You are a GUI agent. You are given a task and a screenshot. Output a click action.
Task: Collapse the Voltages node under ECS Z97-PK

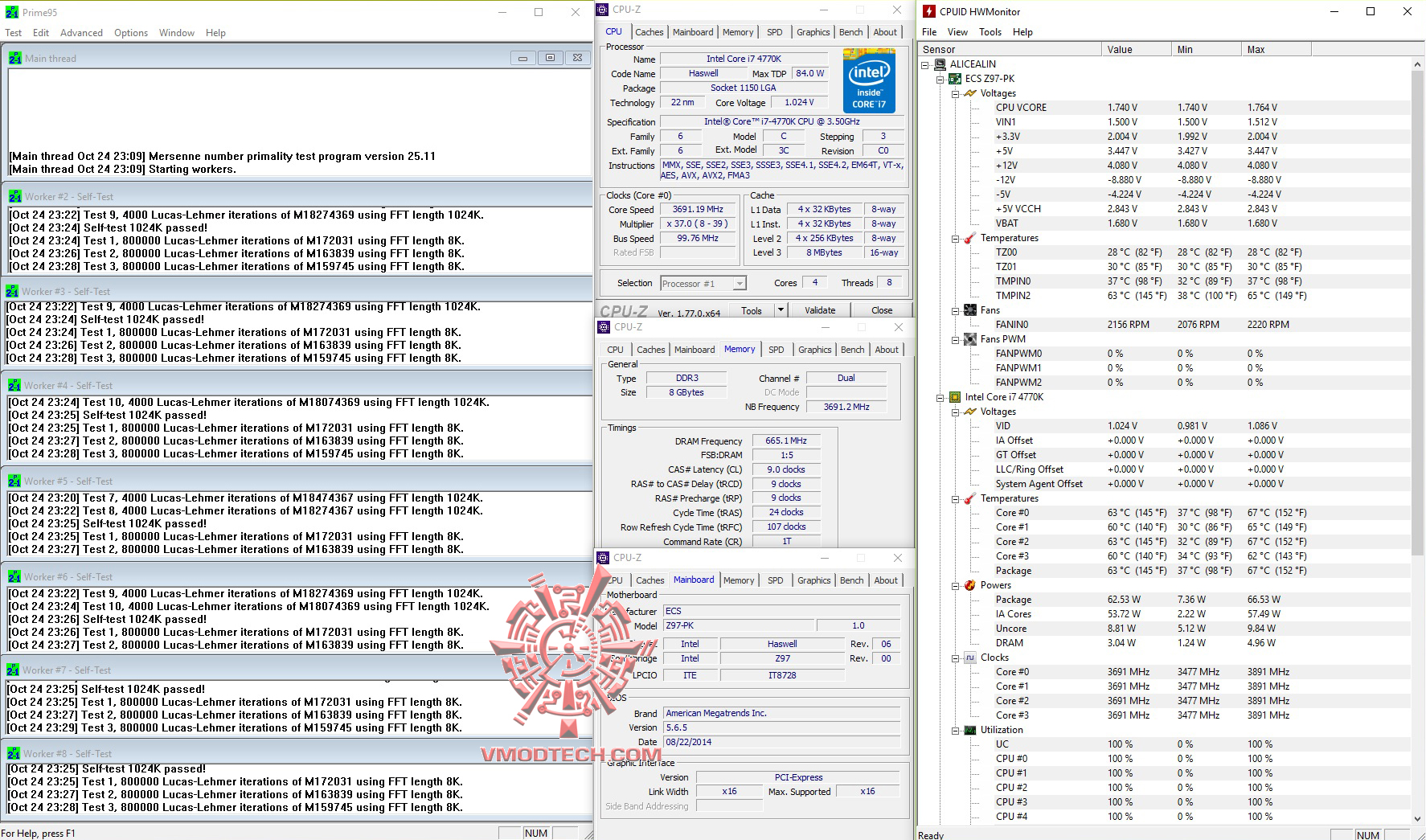click(x=955, y=93)
